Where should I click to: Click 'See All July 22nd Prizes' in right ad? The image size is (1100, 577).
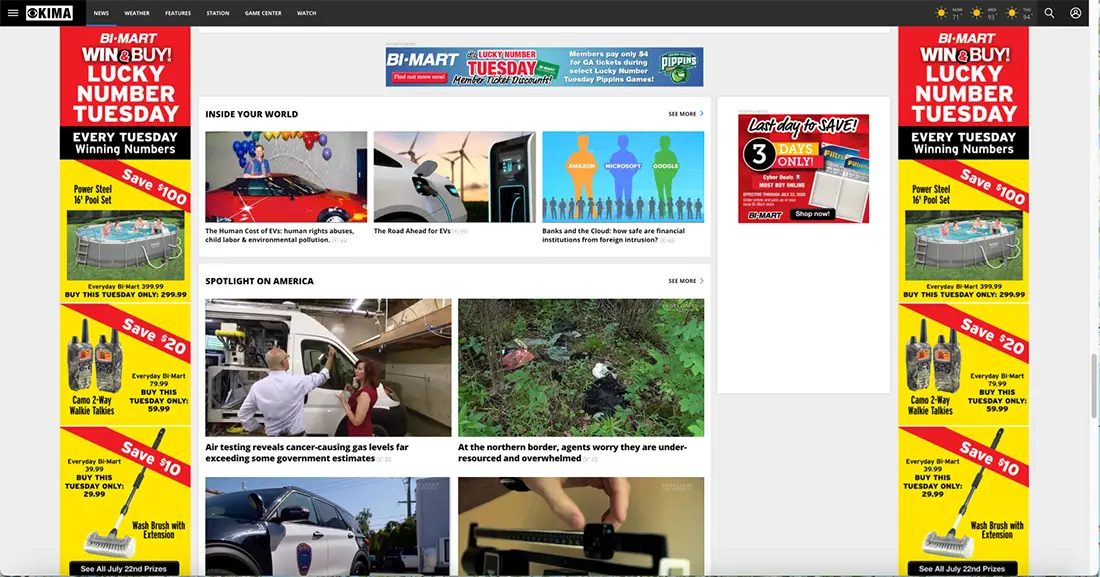962,569
